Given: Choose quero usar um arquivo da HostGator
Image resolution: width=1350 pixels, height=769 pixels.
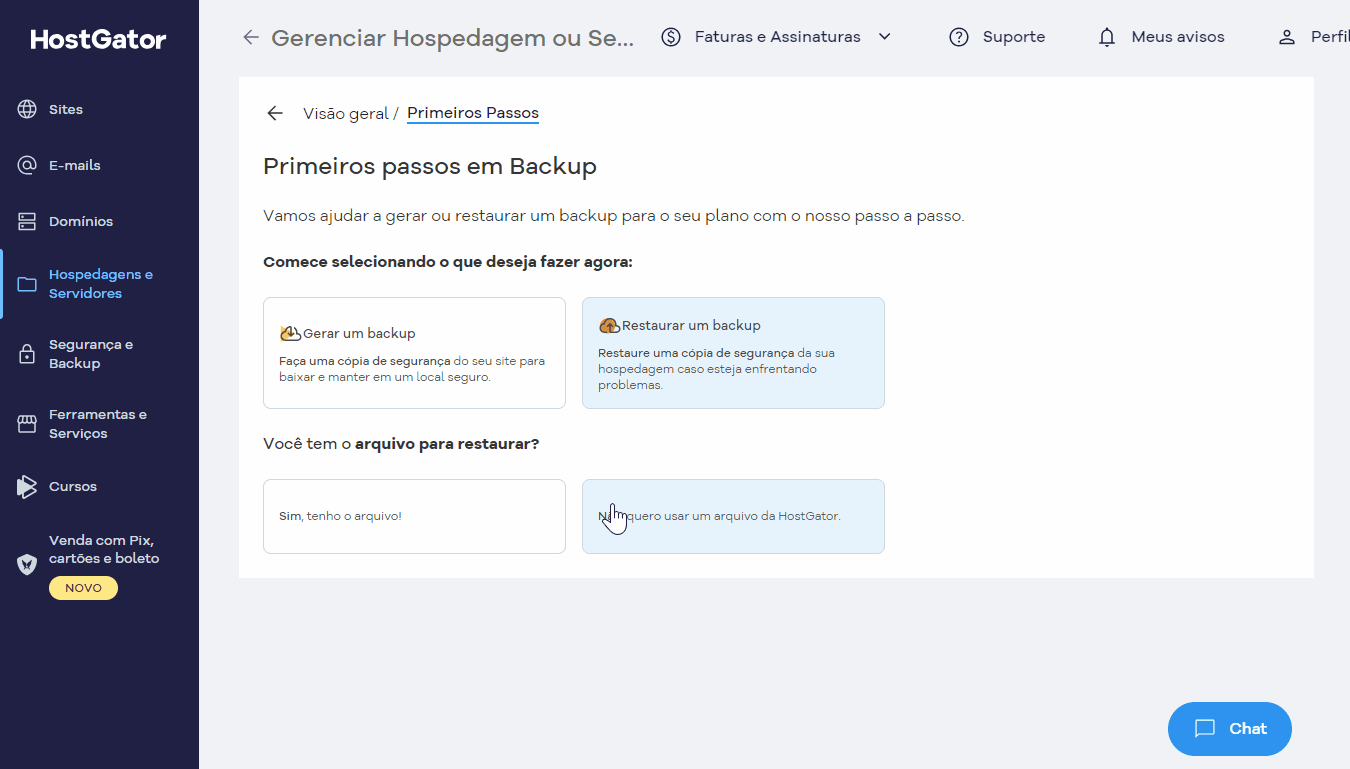Looking at the screenshot, I should (x=733, y=516).
